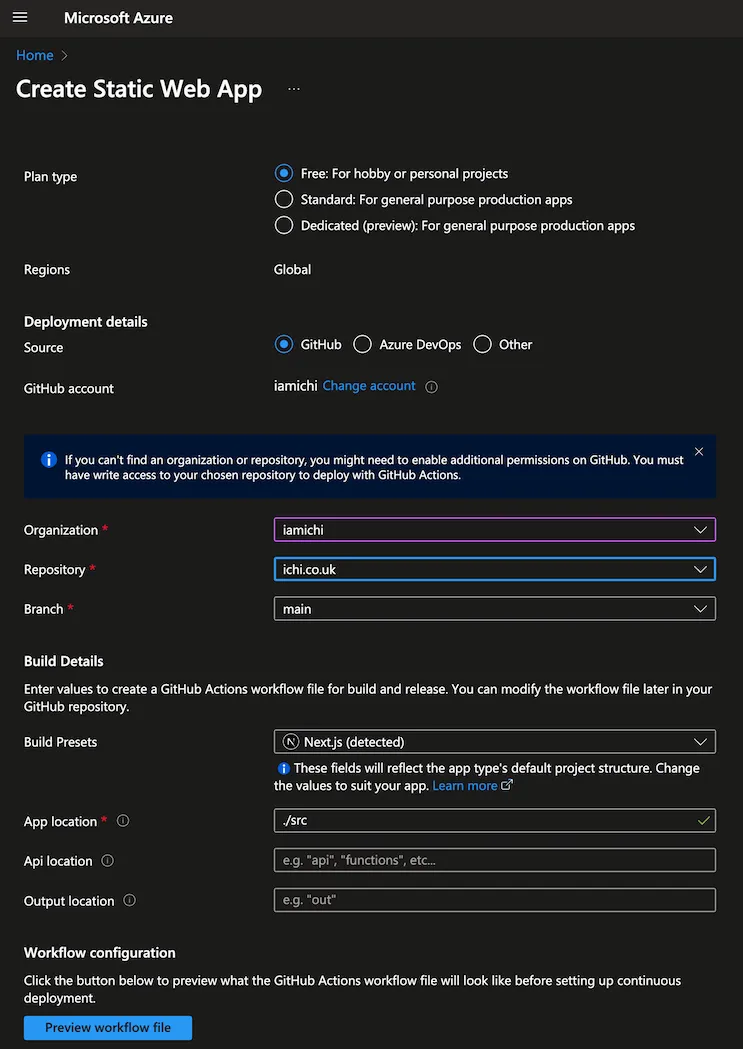Screen dimensions: 743x1049
Task: Click the info icon next to App location
Action: 123,820
